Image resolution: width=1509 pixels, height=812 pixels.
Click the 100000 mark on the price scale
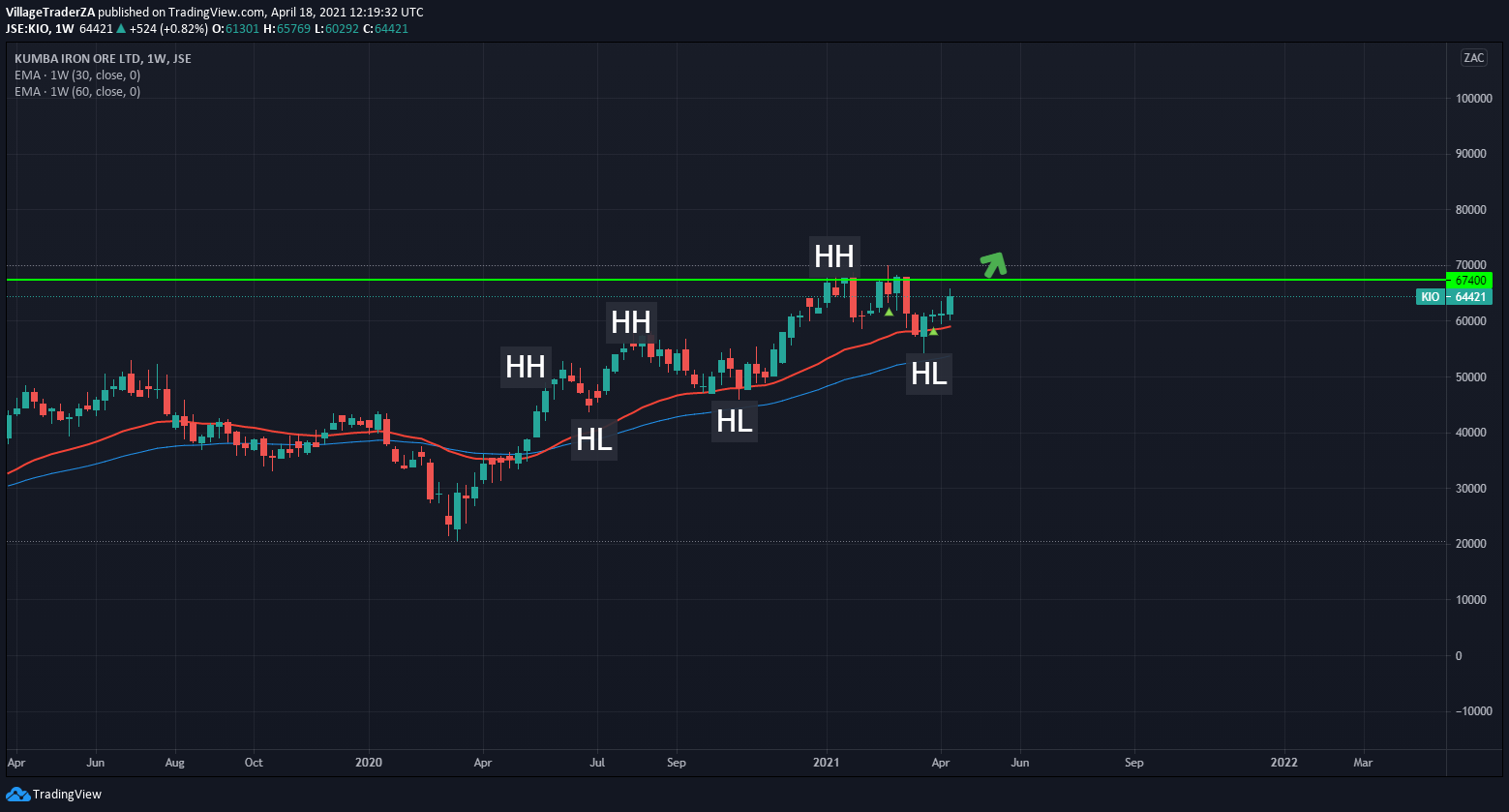(1473, 99)
